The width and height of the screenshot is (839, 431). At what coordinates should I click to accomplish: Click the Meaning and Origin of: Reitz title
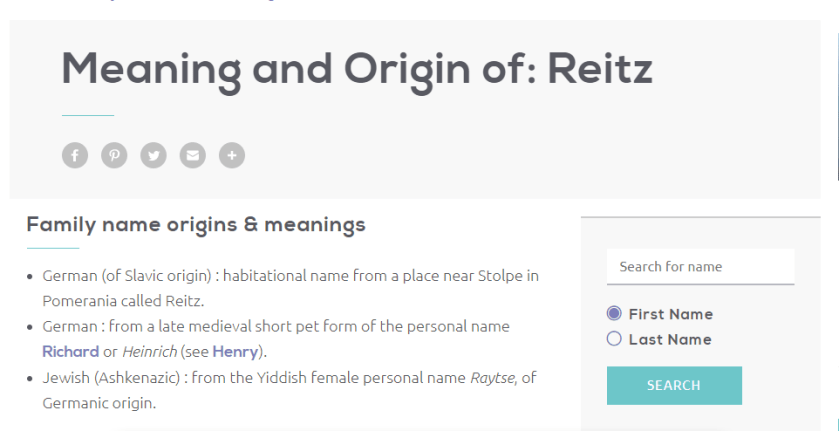[x=357, y=68]
